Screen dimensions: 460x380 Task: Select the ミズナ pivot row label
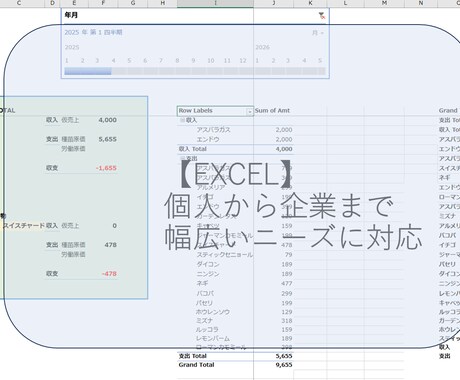click(204, 321)
